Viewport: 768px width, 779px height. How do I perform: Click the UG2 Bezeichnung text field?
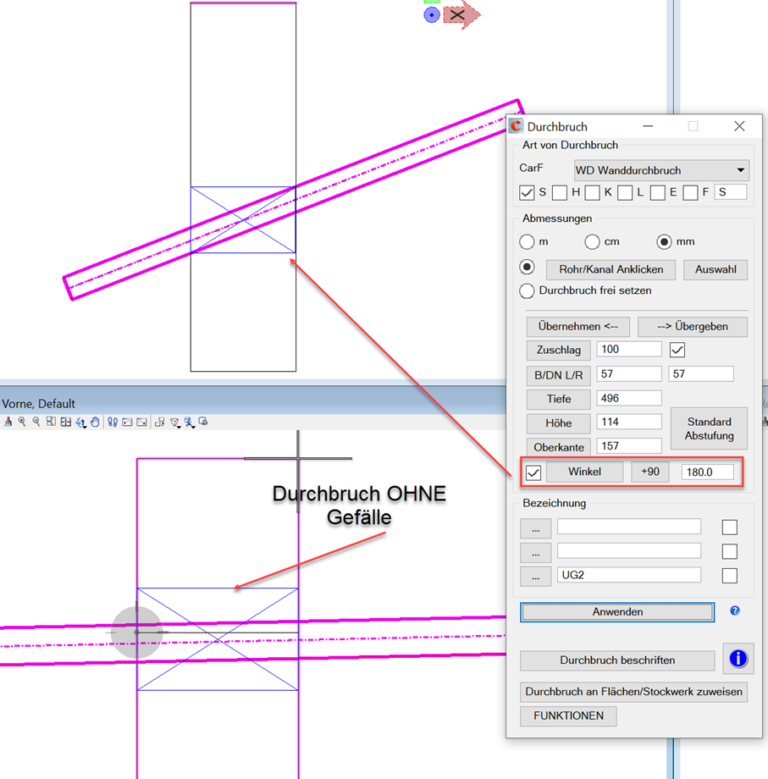629,575
